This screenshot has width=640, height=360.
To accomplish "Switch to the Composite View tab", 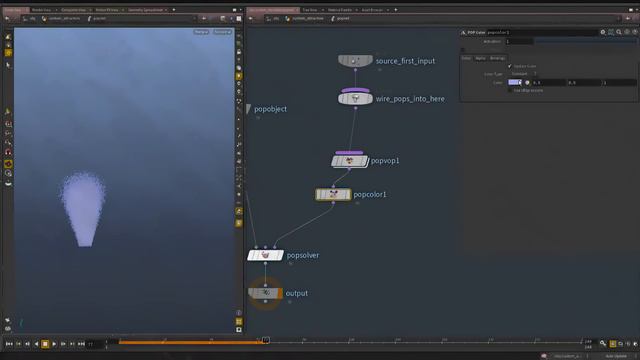I will 73,10.
